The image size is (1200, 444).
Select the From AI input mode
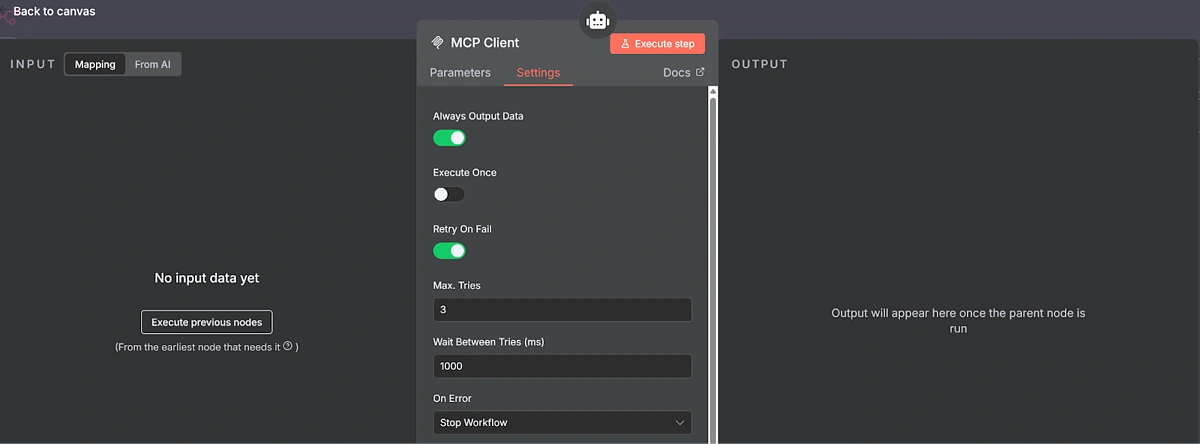153,64
